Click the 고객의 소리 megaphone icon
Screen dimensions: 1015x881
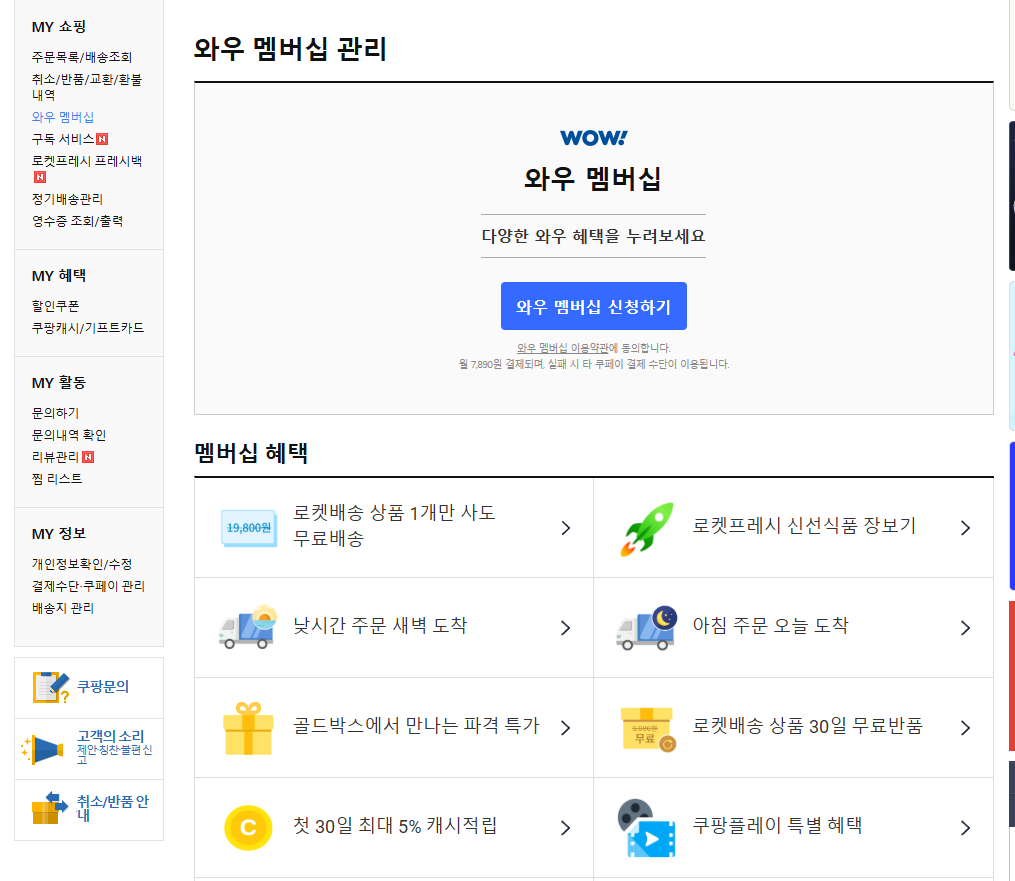(42, 750)
